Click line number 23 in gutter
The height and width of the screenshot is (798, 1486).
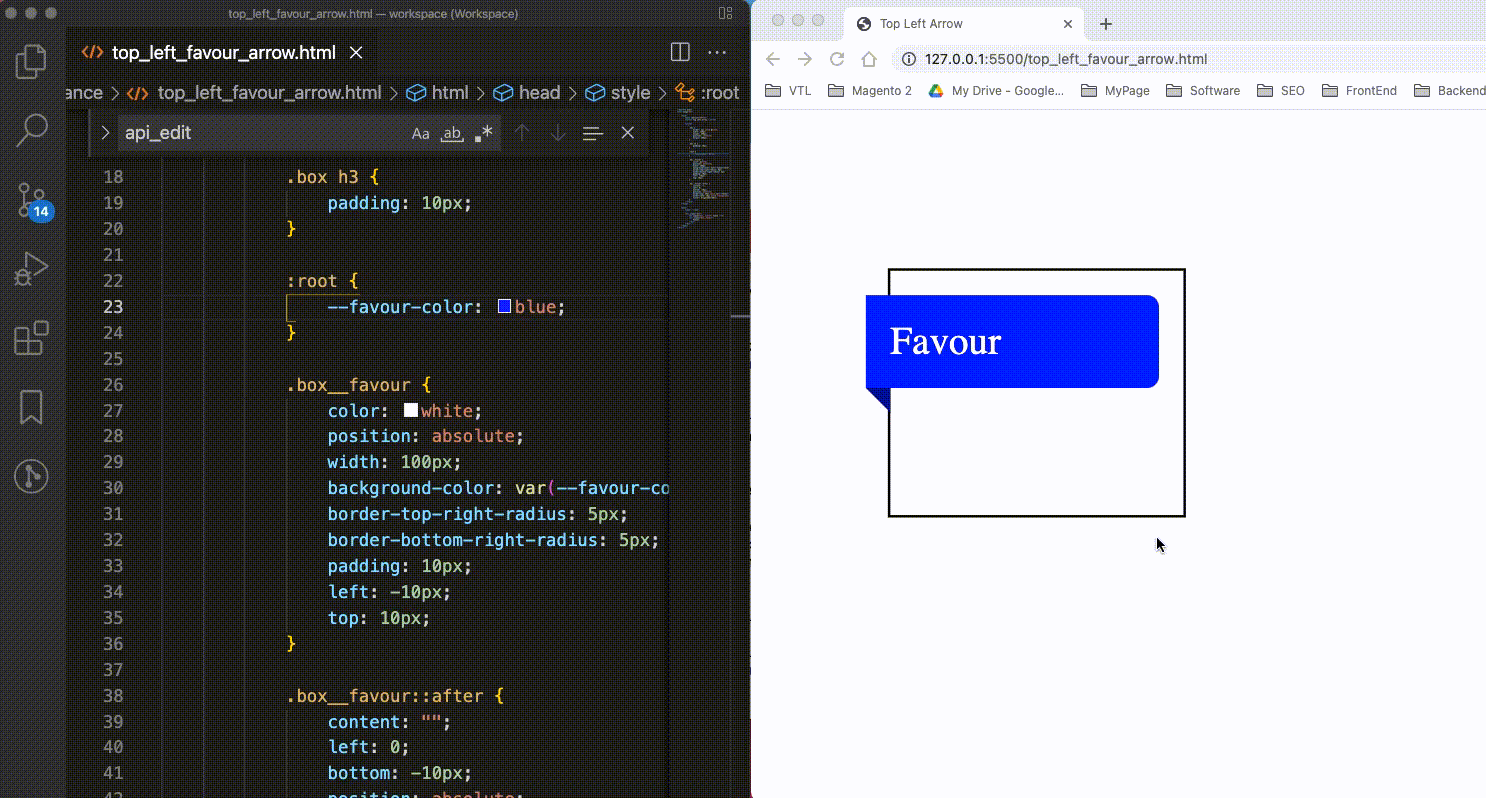tap(113, 307)
